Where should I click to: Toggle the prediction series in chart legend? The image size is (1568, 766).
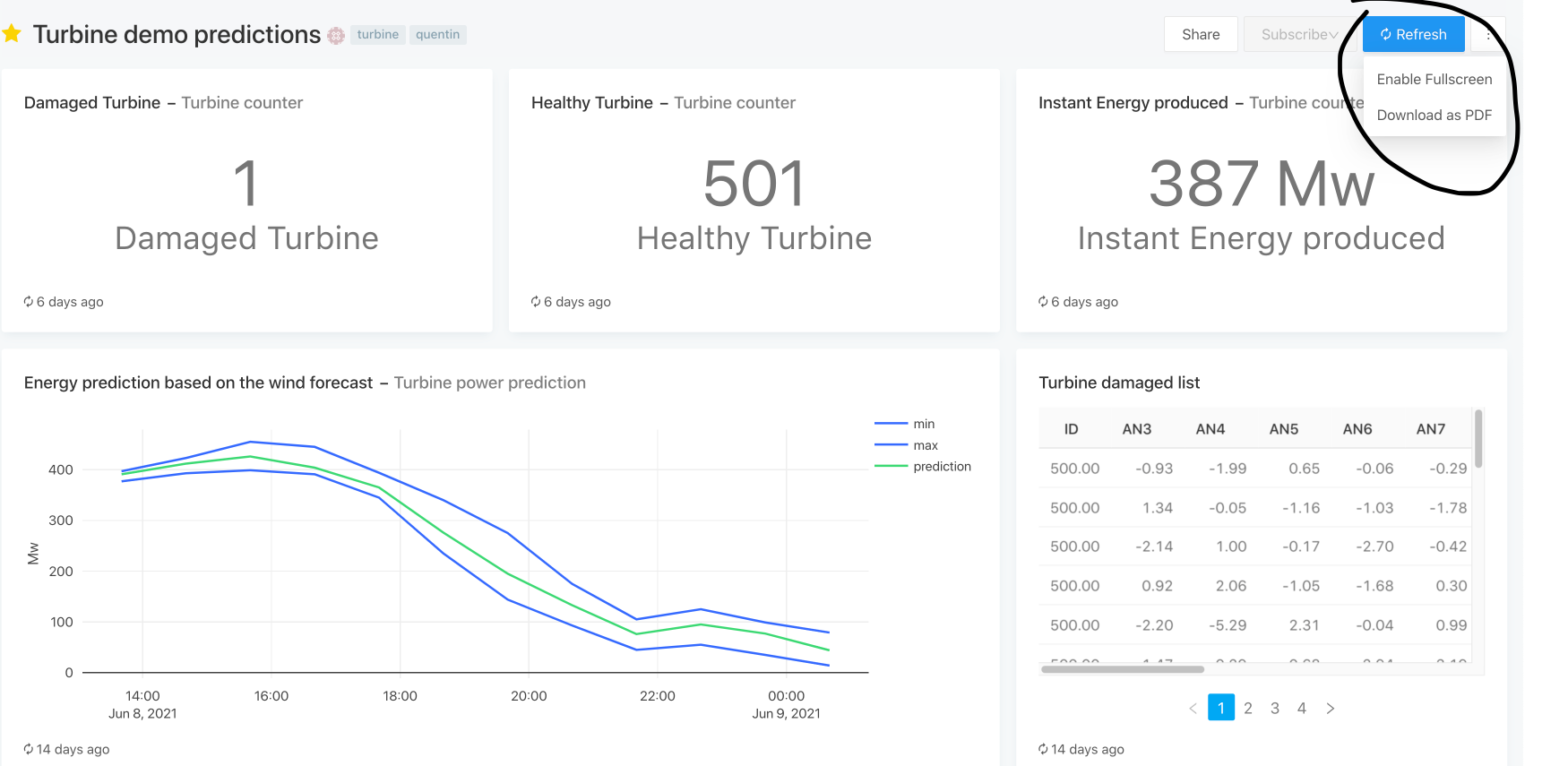click(x=941, y=467)
